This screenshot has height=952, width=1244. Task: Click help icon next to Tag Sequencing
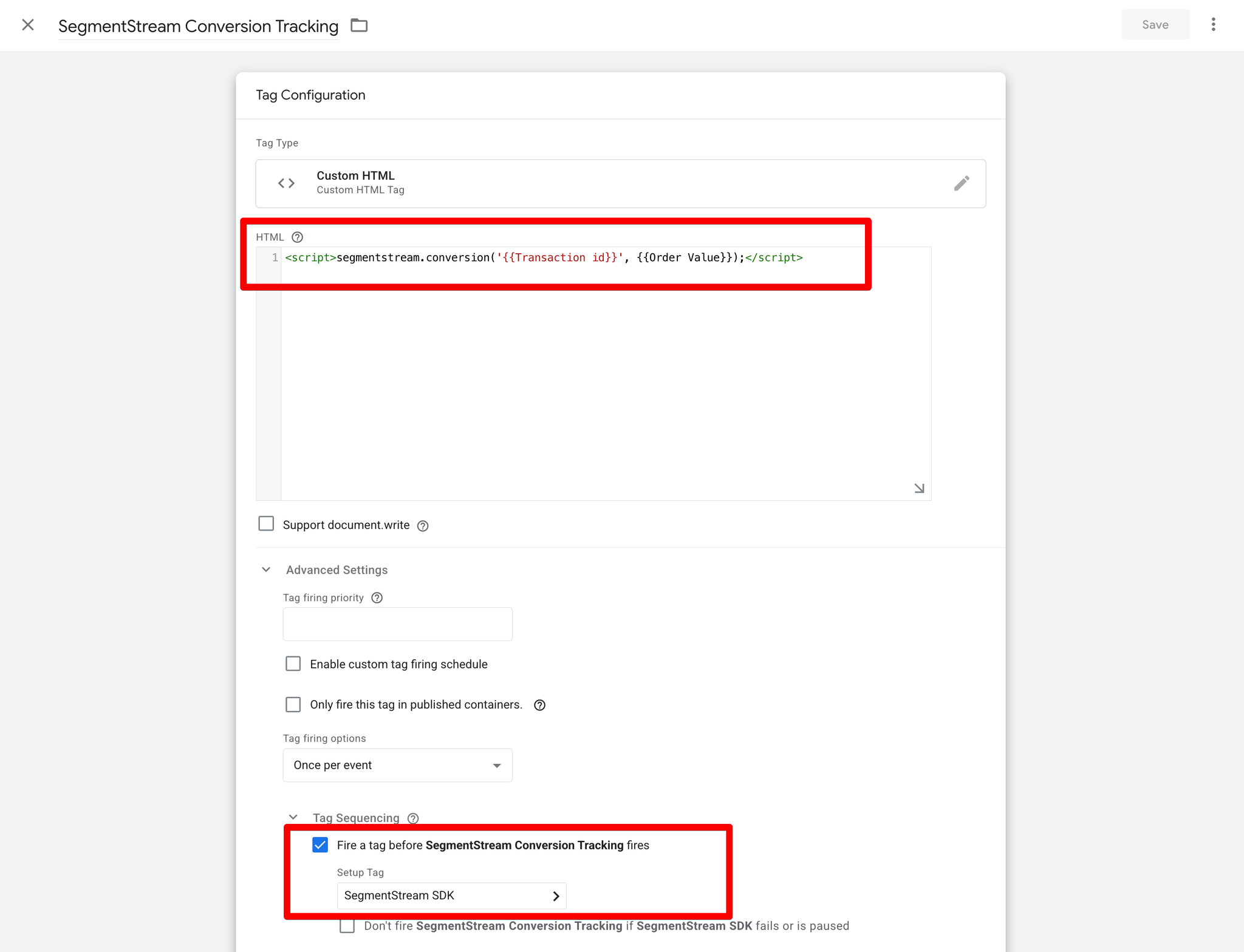pyautogui.click(x=413, y=818)
